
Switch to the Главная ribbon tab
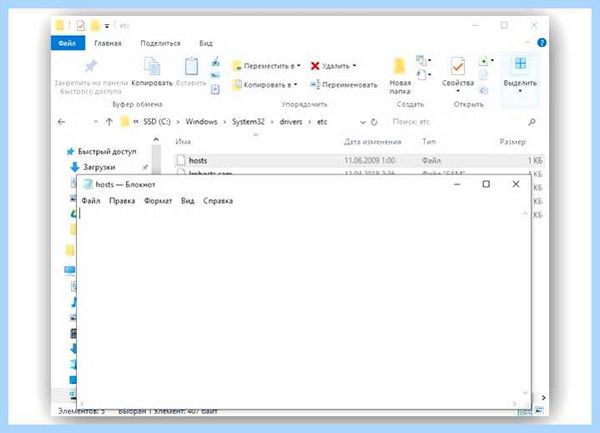pyautogui.click(x=108, y=43)
